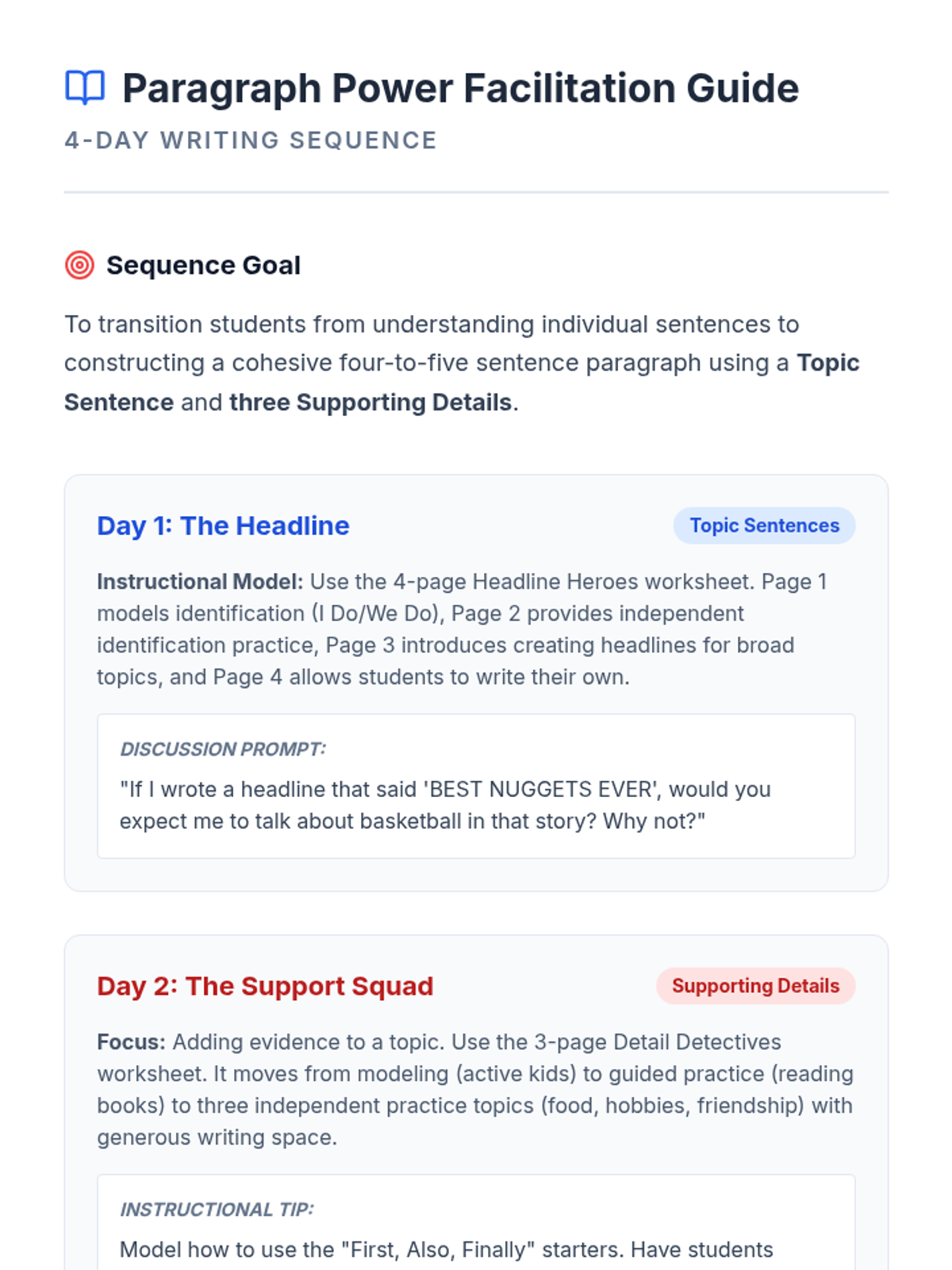
Task: Click the Supporting Details badge
Action: click(x=755, y=986)
